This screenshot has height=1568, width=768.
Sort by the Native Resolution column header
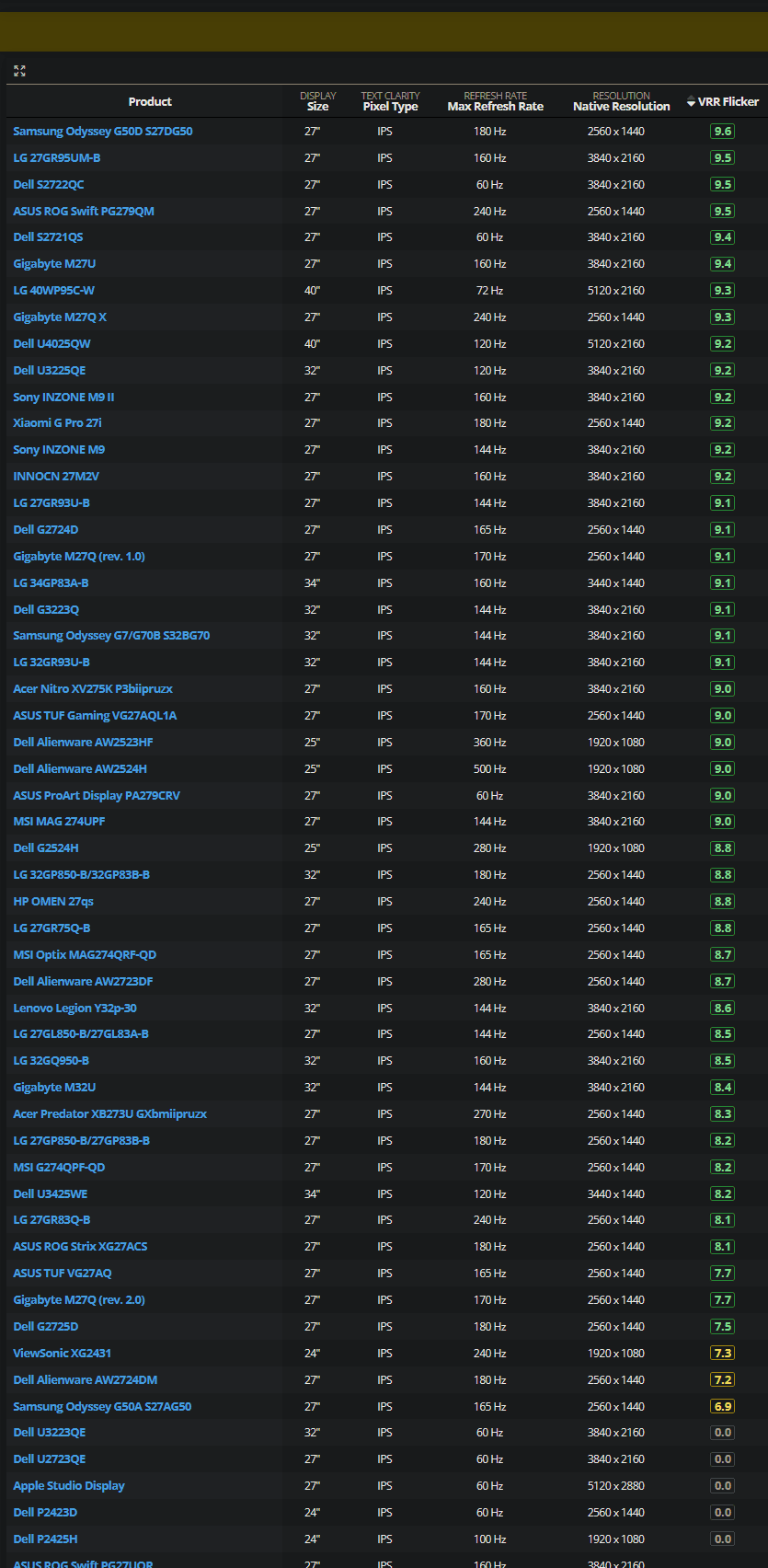point(621,101)
